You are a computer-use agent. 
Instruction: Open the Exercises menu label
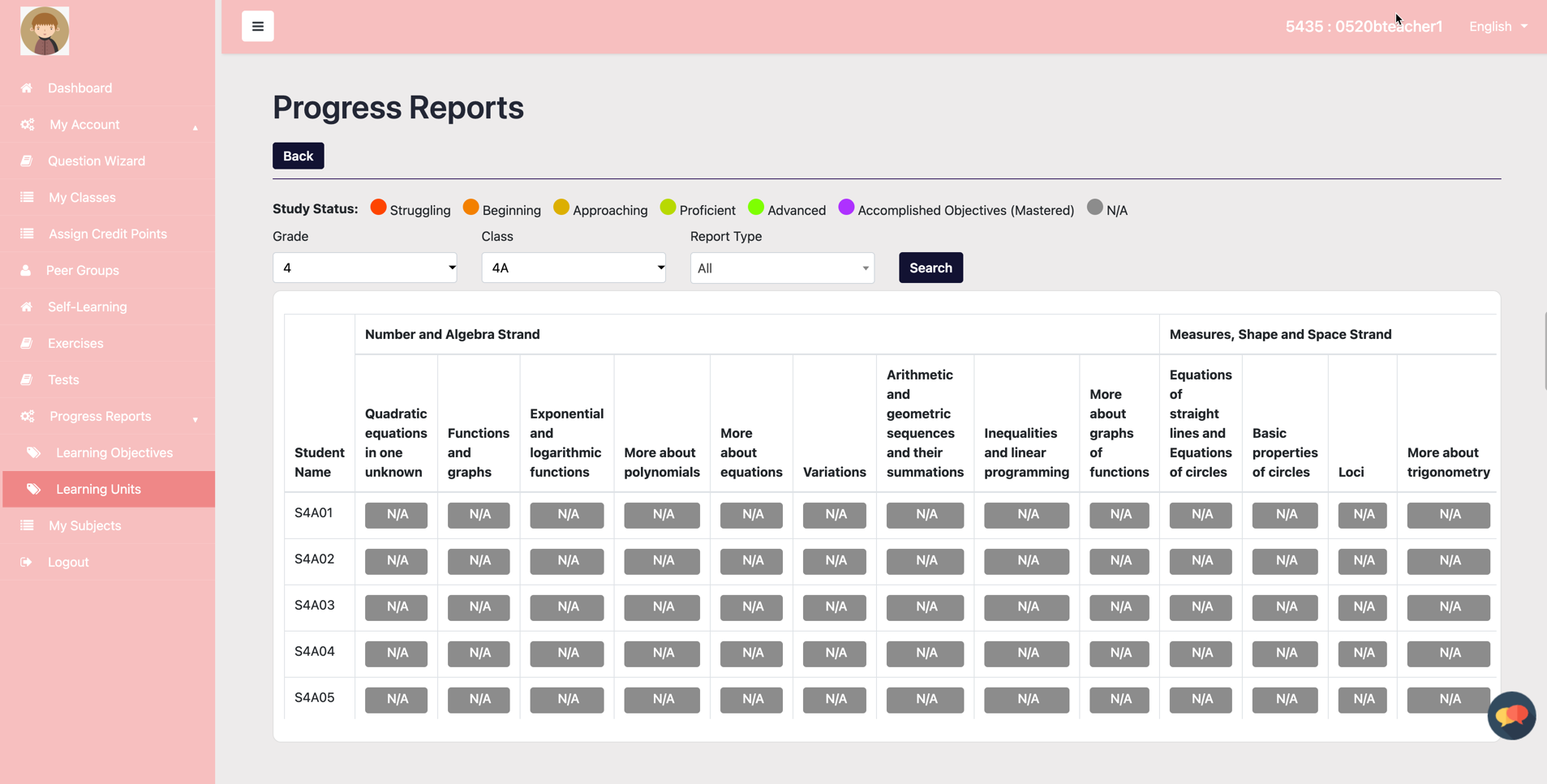[x=75, y=343]
